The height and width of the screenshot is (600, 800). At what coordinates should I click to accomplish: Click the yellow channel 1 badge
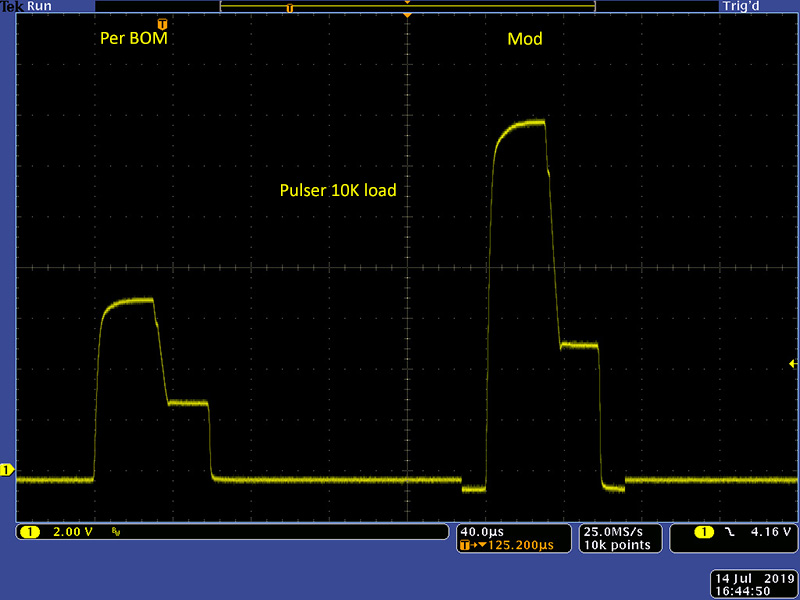point(30,532)
